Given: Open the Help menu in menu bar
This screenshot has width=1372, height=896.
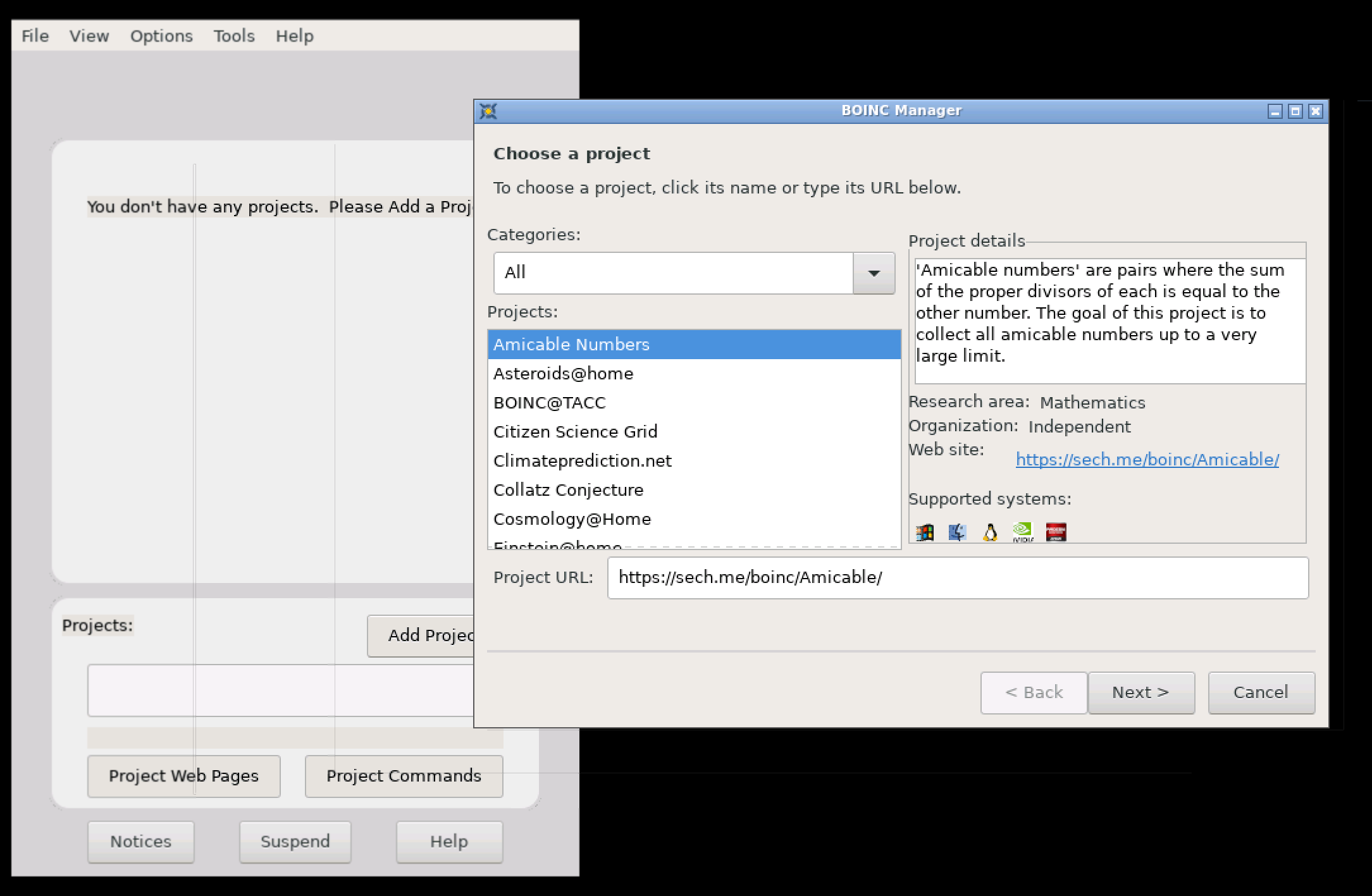Looking at the screenshot, I should click(x=295, y=36).
